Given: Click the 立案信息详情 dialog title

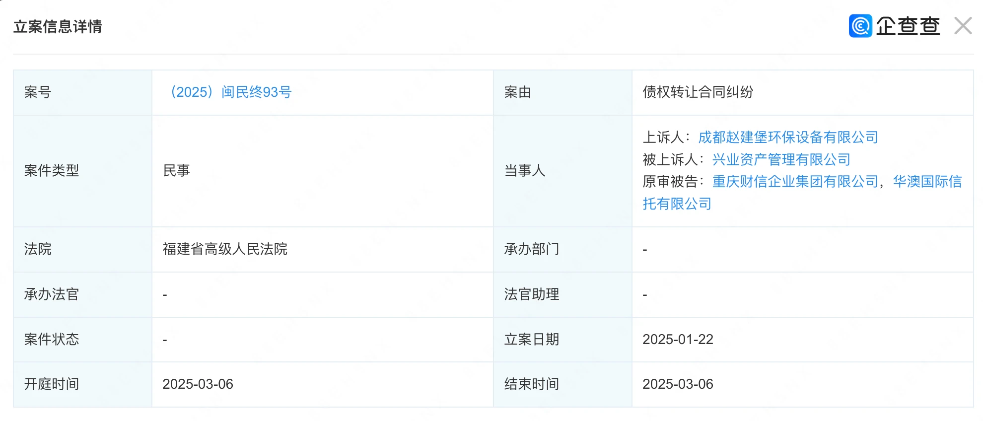Looking at the screenshot, I should click(57, 26).
